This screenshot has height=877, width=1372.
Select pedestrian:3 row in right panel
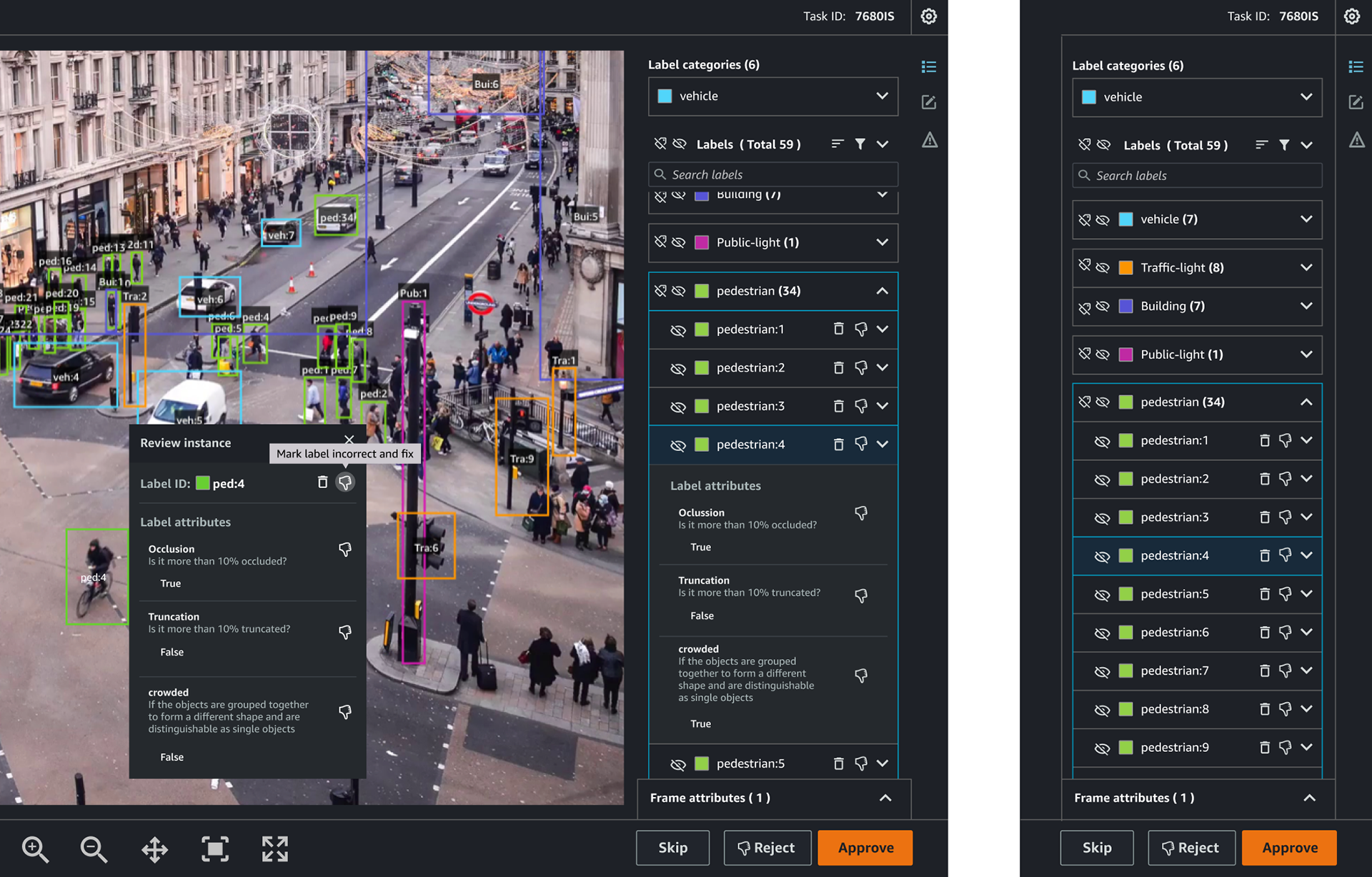tap(1197, 517)
